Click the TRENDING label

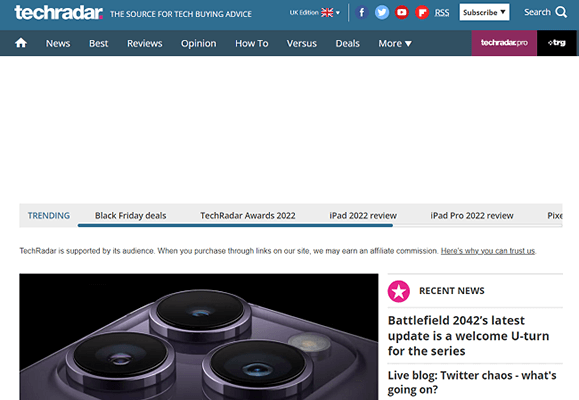(x=49, y=215)
